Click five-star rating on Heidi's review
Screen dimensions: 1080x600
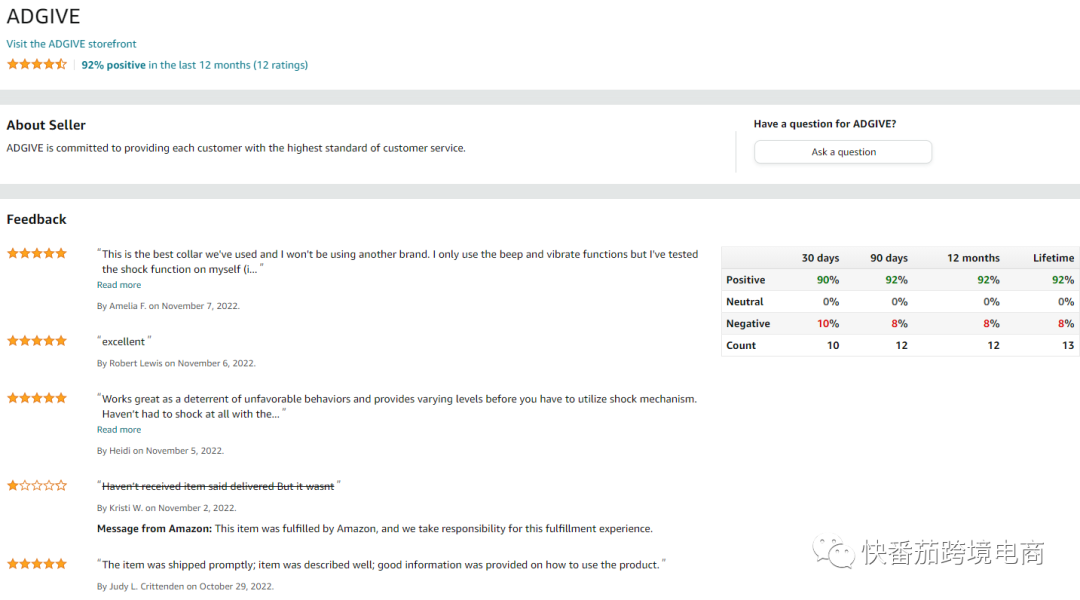37,397
